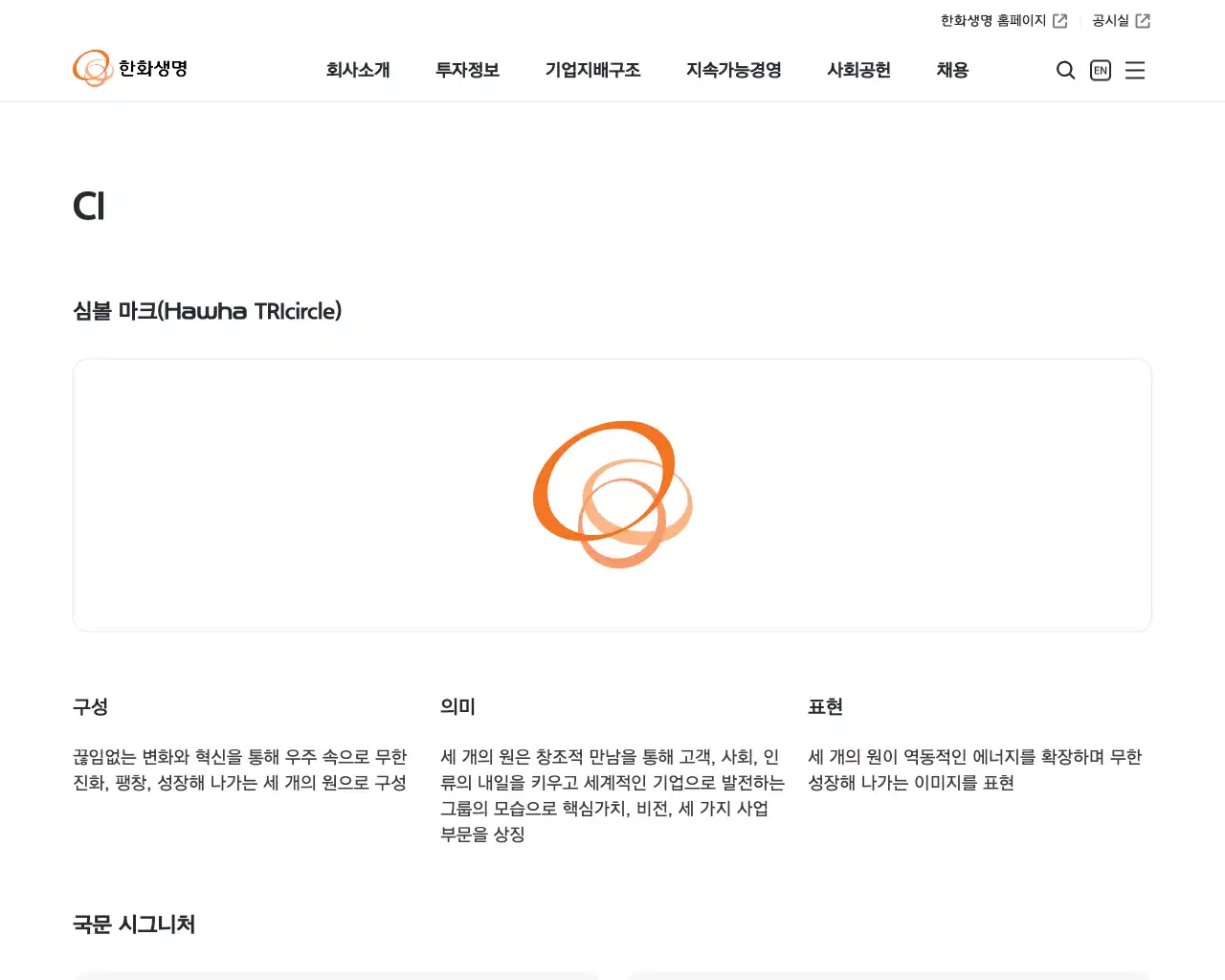Switch language using the EN icon
The height and width of the screenshot is (980, 1225).
pos(1100,70)
